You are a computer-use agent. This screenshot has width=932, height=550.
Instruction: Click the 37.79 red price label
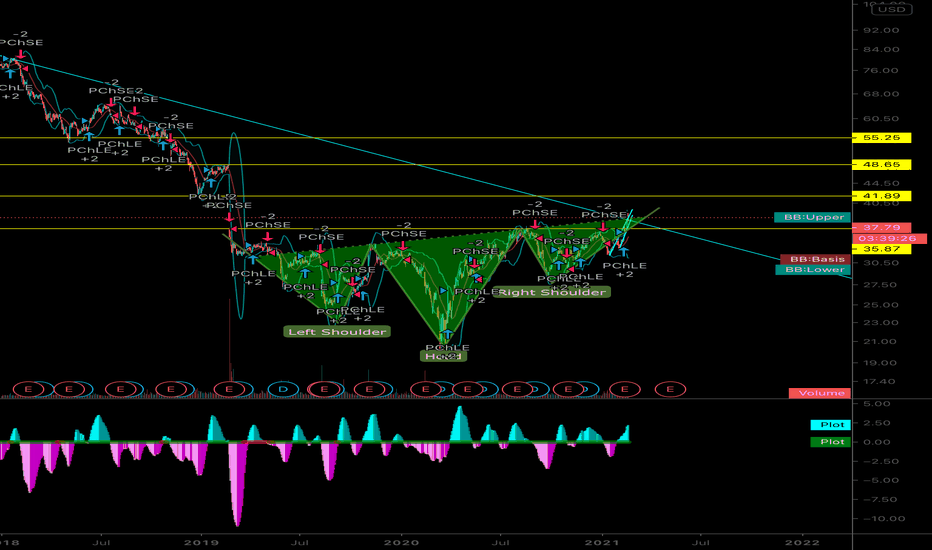point(881,227)
